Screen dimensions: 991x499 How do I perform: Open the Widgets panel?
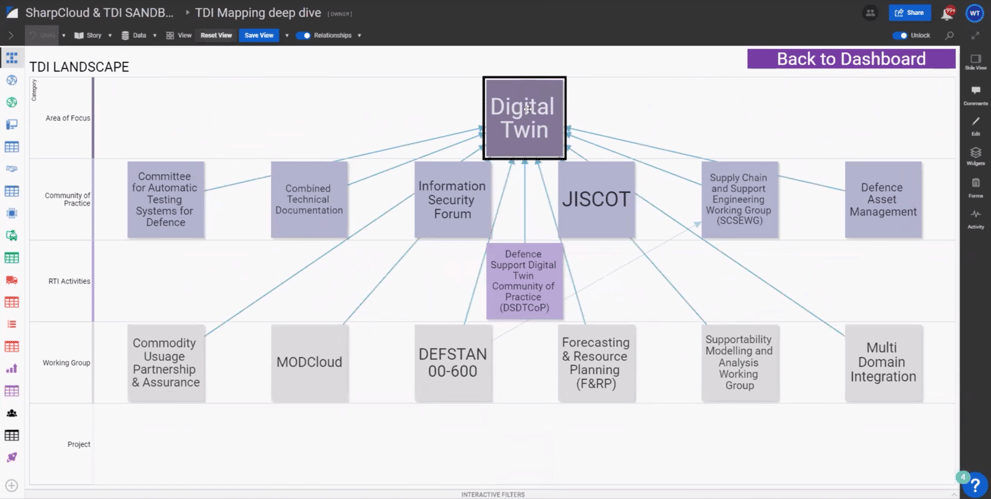click(x=975, y=156)
